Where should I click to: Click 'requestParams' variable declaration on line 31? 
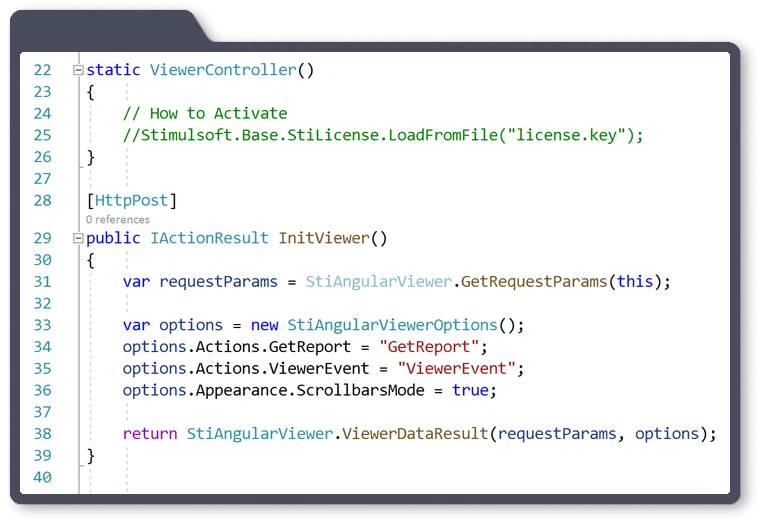pyautogui.click(x=219, y=282)
